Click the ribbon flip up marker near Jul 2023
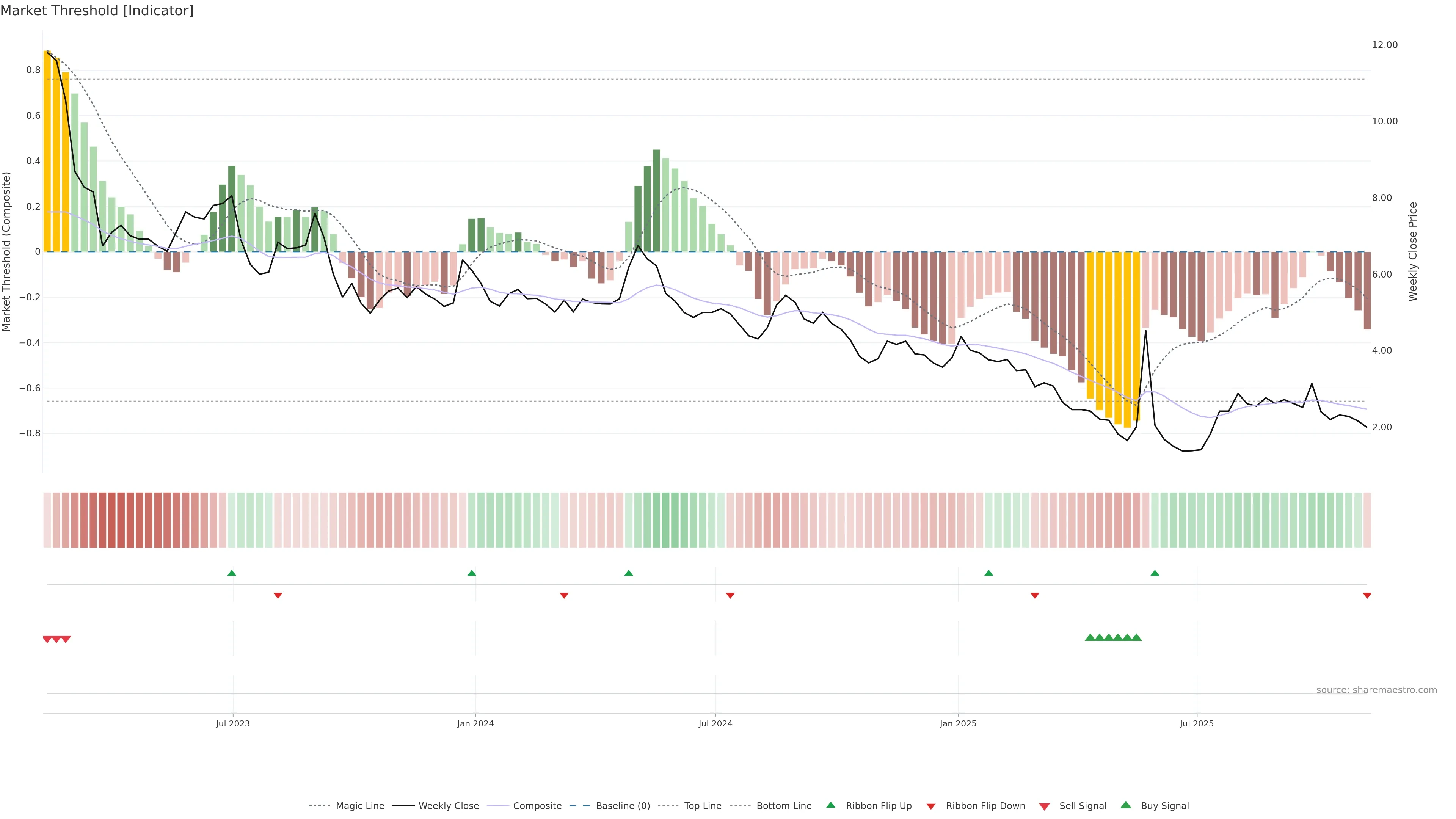Viewport: 1456px width, 819px height. tap(232, 573)
